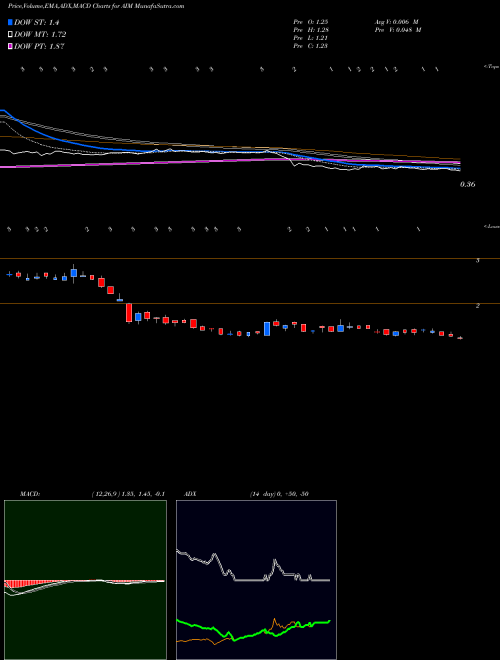Click the MACD panel heading label
Screen dimensions: 500x660
point(30,494)
